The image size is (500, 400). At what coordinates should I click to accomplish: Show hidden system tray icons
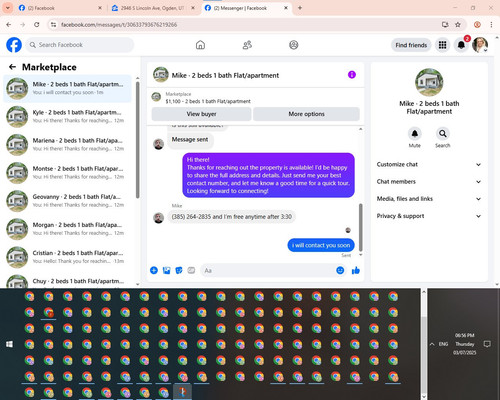432,344
